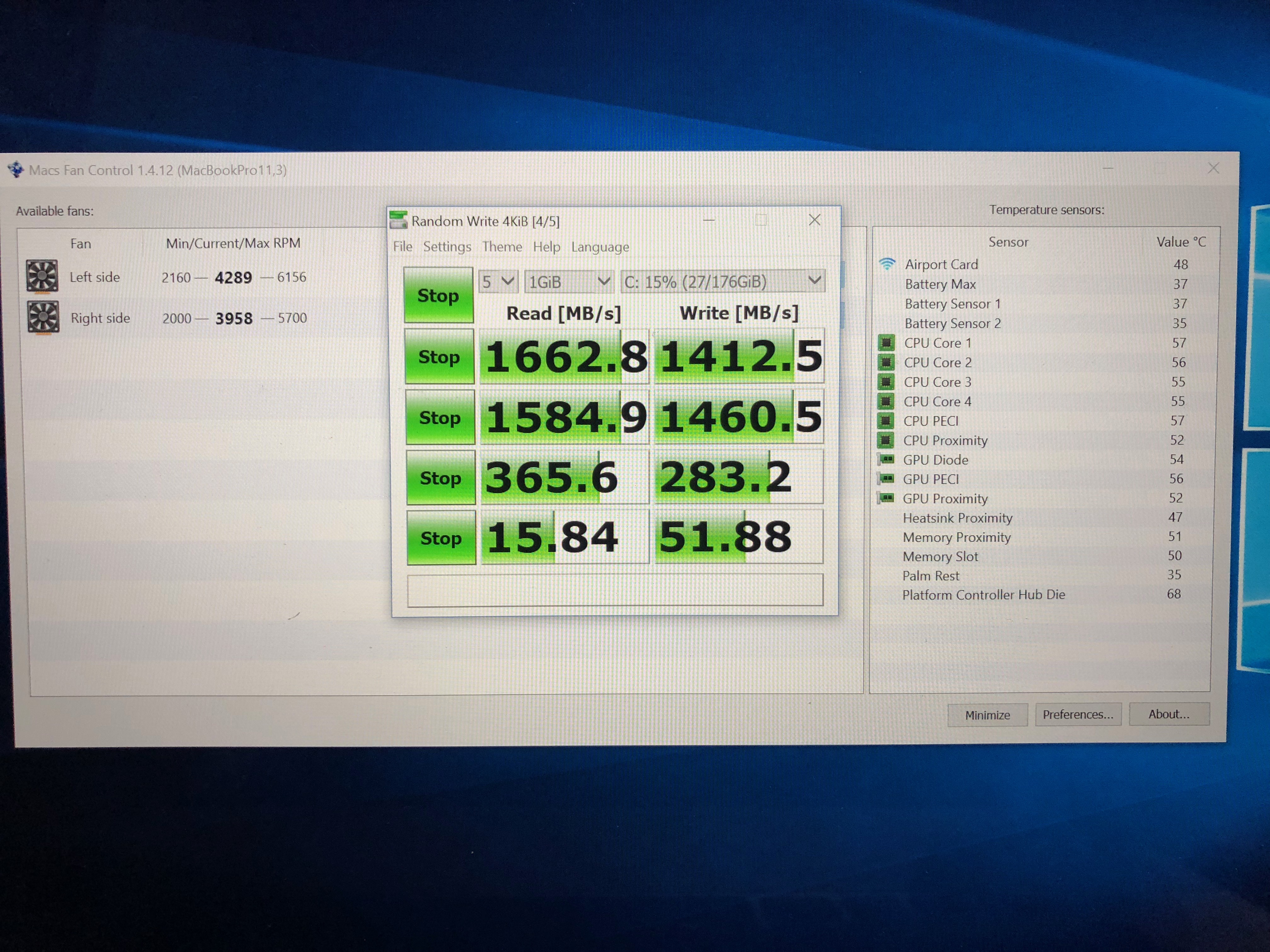
Task: Select the Platform Controller Hub Die row
Action: [x=1042, y=594]
